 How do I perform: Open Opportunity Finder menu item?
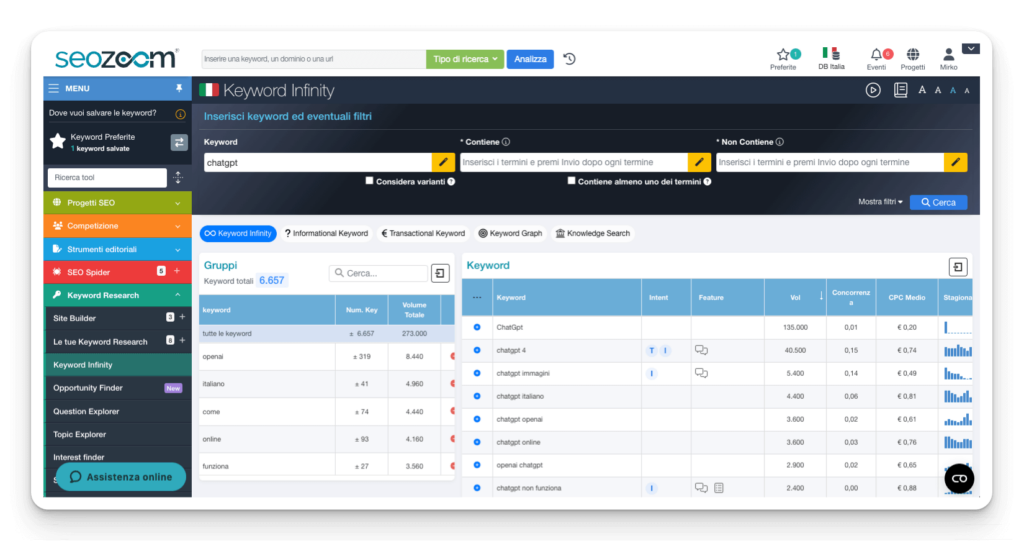(88, 388)
